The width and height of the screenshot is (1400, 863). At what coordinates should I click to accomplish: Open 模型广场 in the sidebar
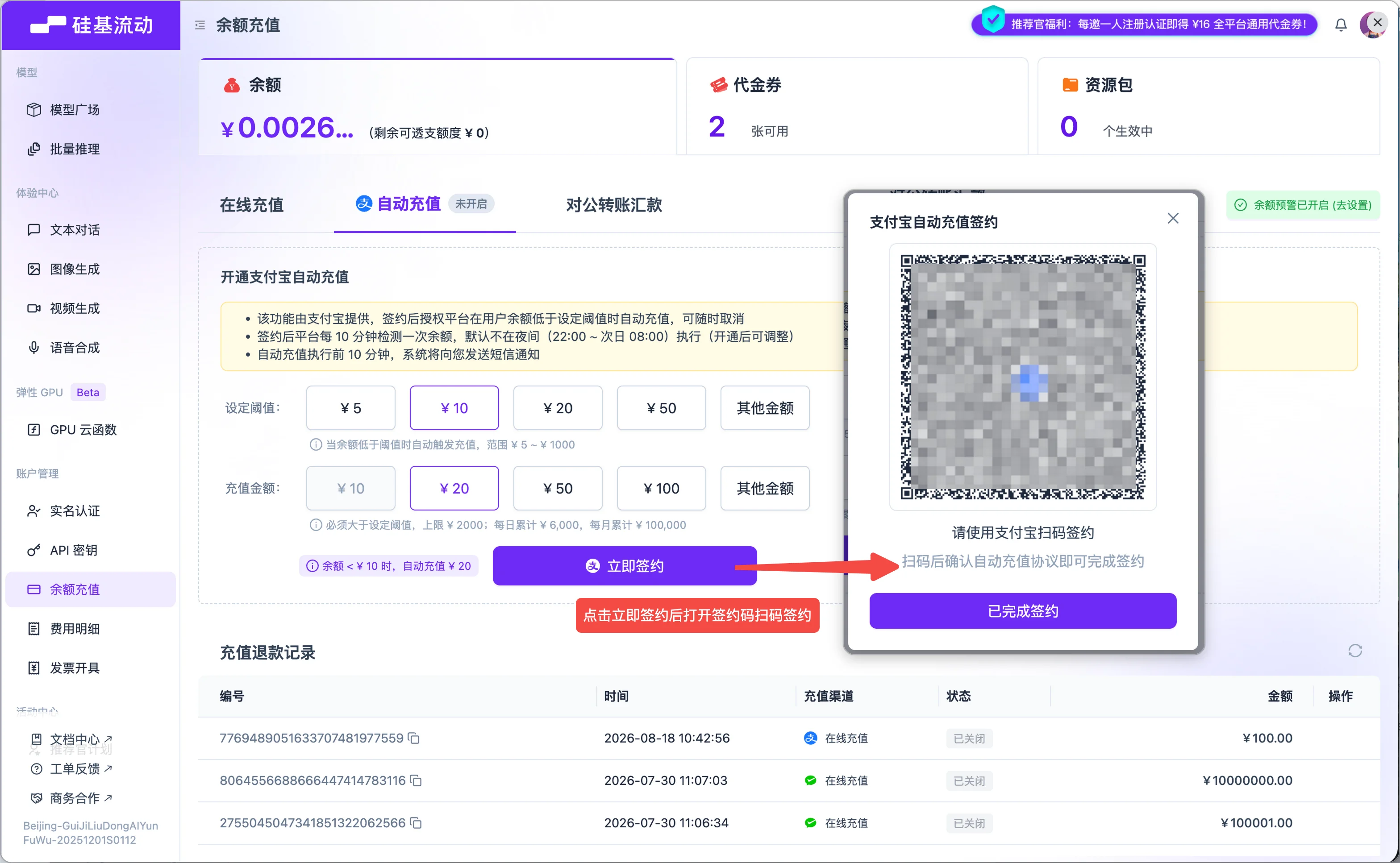[90, 109]
